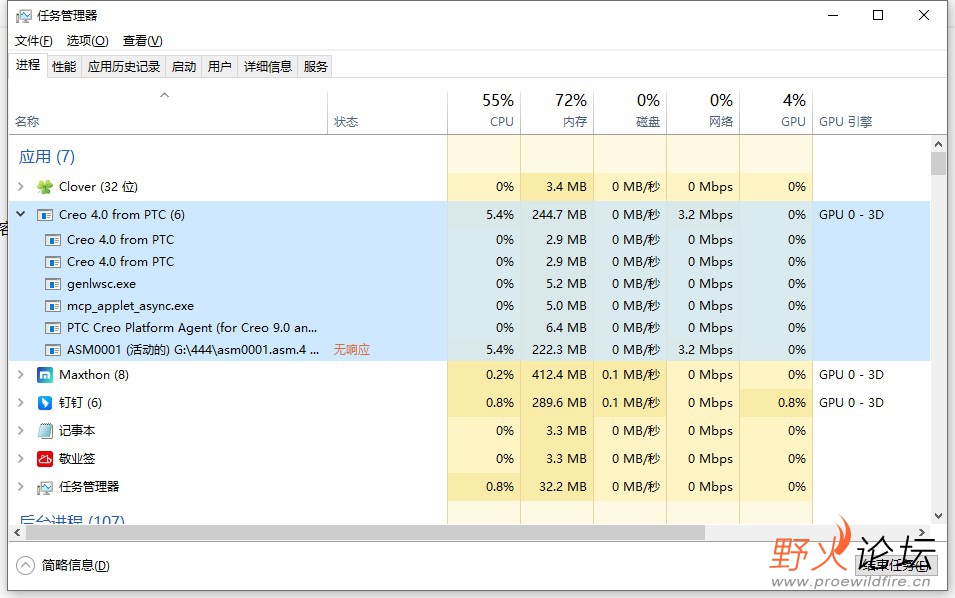Click the 敬业签 red app icon
The image size is (955, 598).
pyautogui.click(x=45, y=459)
